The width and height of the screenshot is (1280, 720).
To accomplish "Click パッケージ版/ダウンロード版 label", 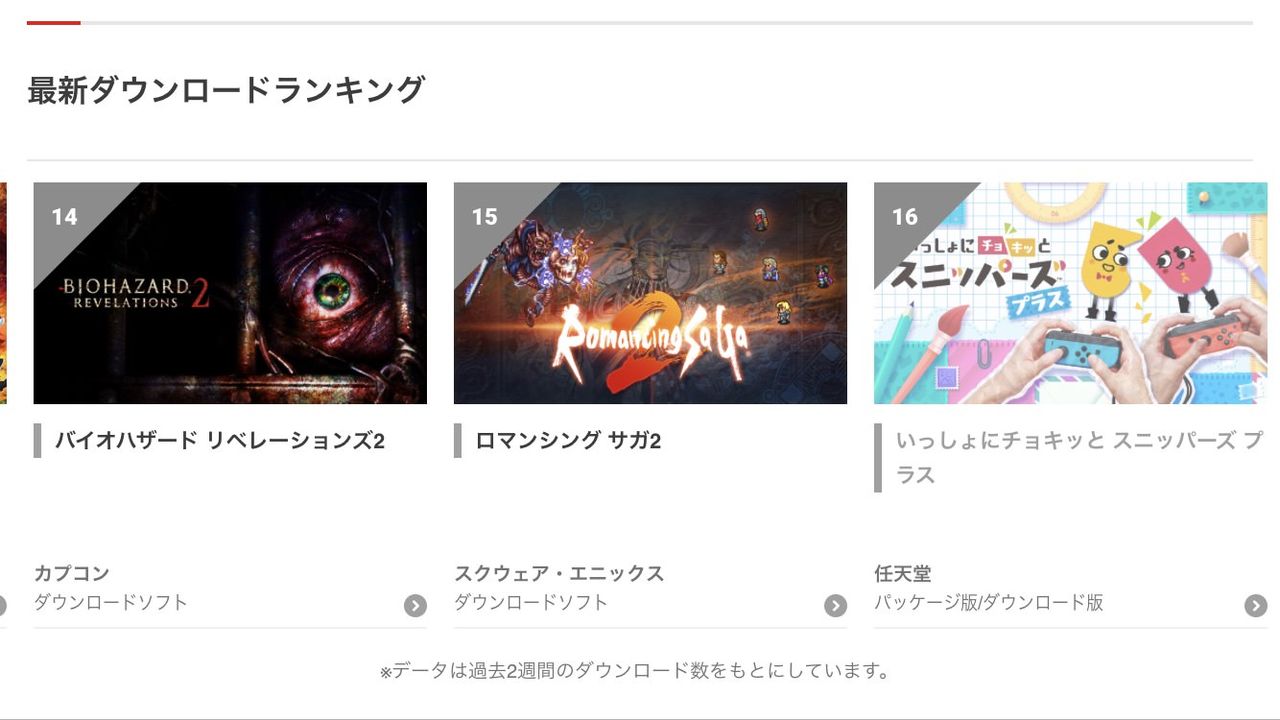I will (x=989, y=602).
